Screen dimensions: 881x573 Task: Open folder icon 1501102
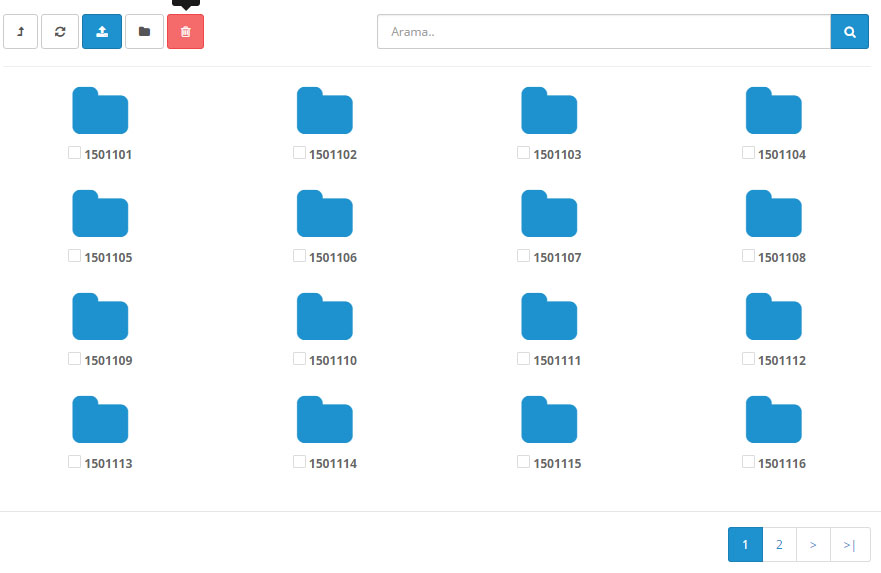pos(325,111)
